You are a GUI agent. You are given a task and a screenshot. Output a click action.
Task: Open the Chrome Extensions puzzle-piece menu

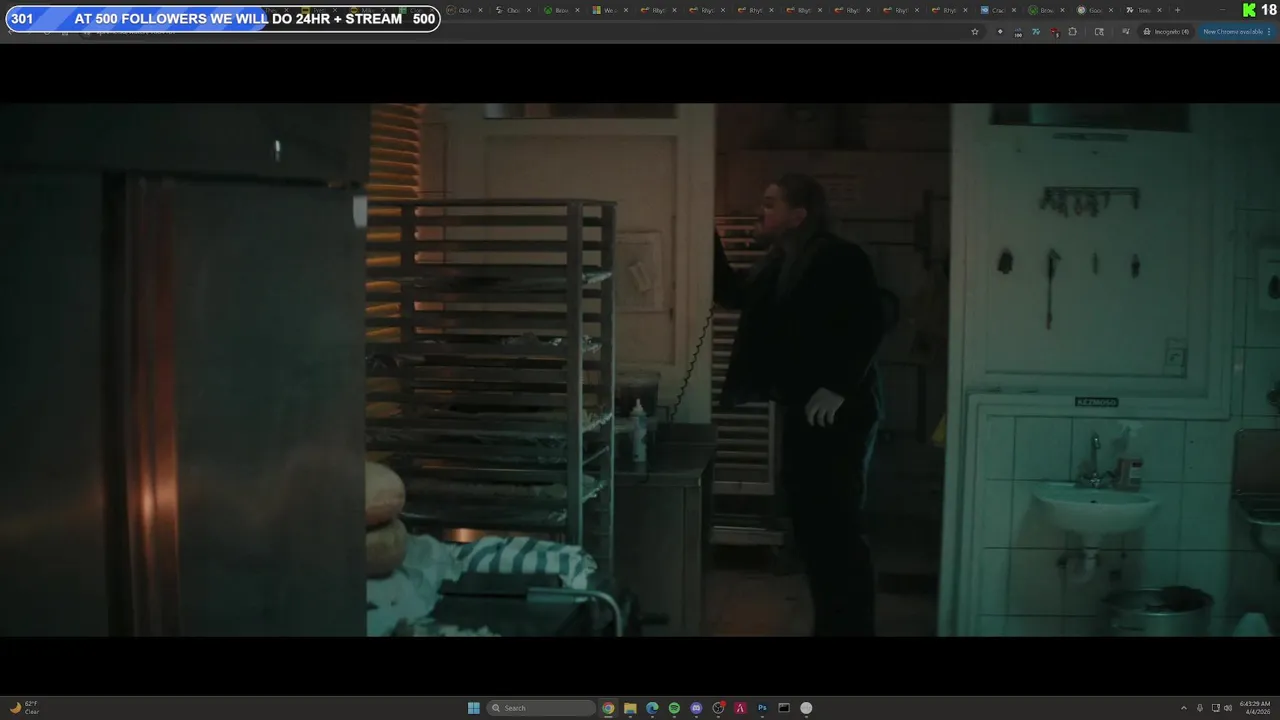1073,32
